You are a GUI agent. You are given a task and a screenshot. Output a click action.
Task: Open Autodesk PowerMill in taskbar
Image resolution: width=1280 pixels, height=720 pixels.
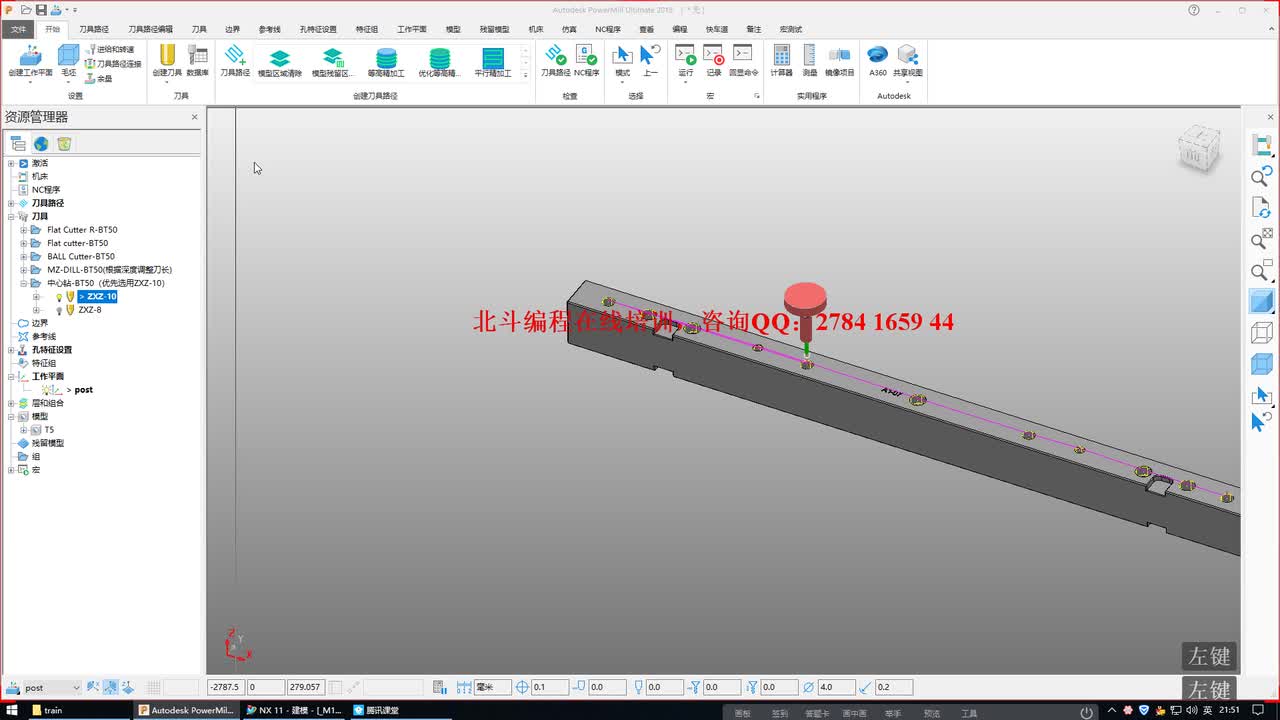(187, 710)
